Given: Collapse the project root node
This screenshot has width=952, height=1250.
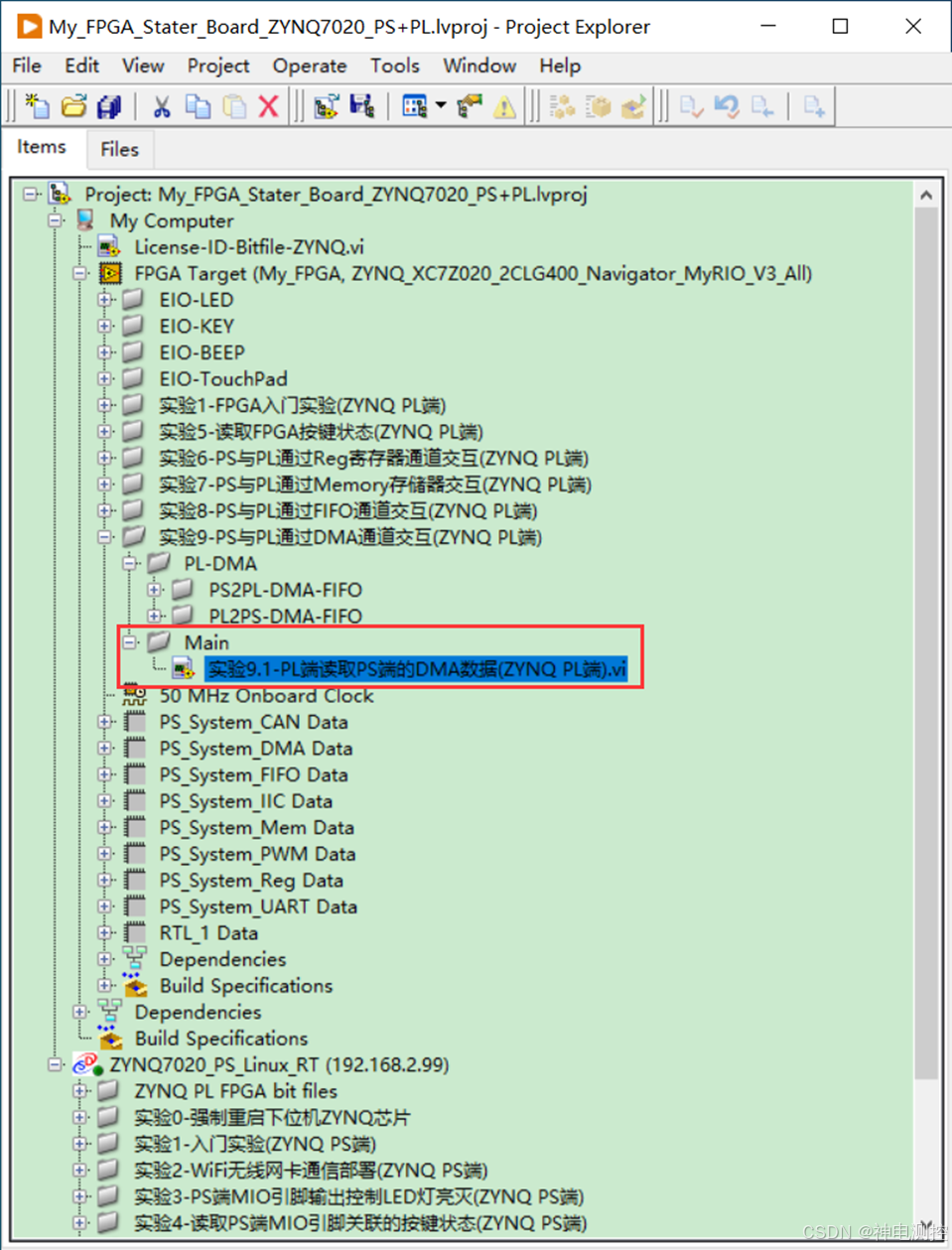Looking at the screenshot, I should [31, 194].
